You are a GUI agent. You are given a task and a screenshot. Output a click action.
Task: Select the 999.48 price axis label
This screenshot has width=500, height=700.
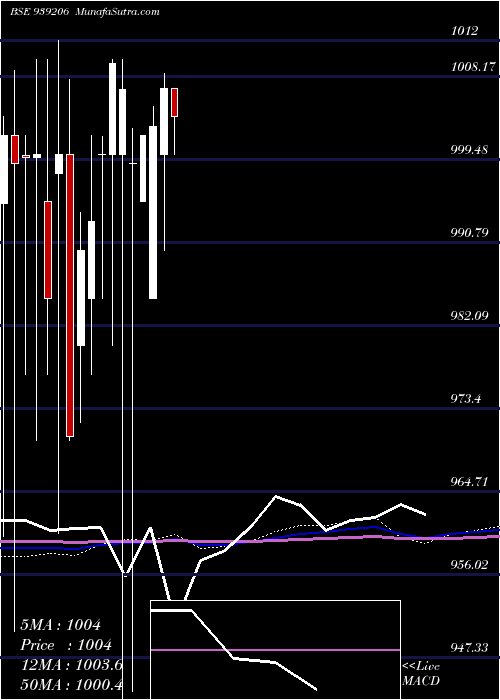pyautogui.click(x=469, y=150)
